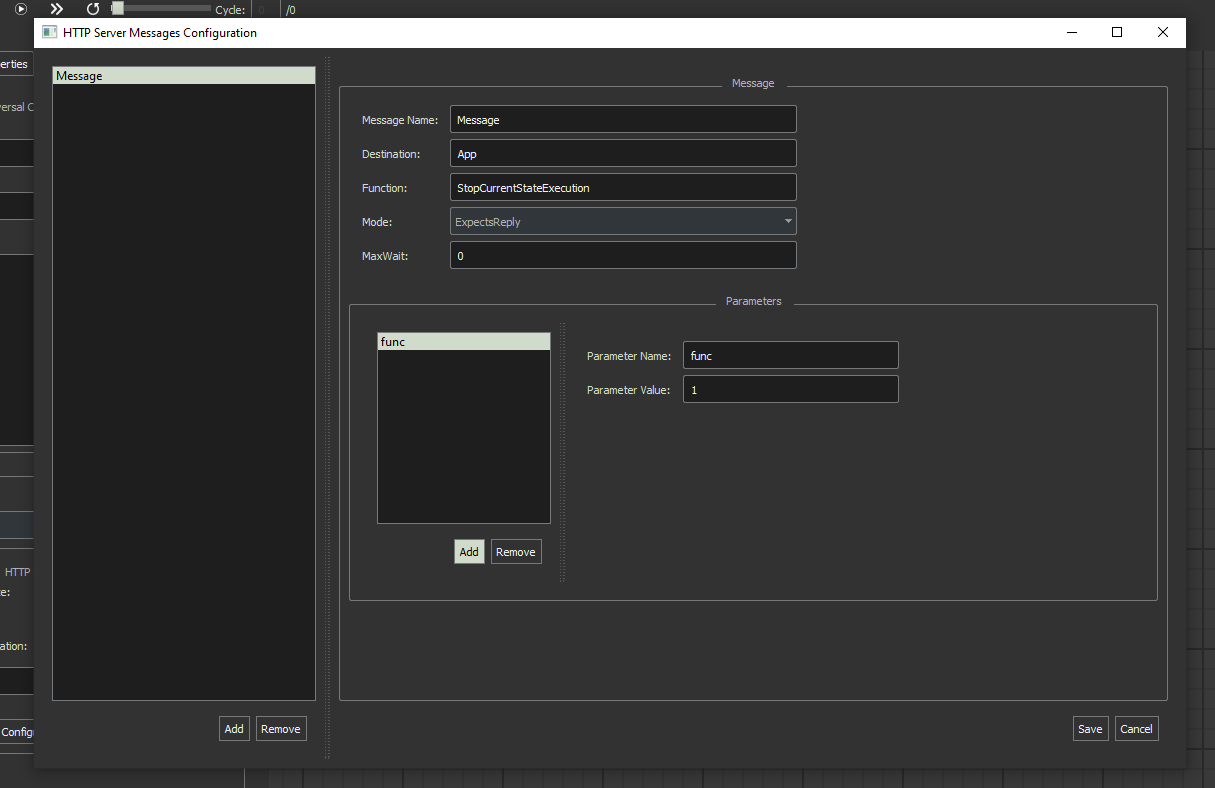Edit the Function field StopCurrentStateExecution

[623, 187]
